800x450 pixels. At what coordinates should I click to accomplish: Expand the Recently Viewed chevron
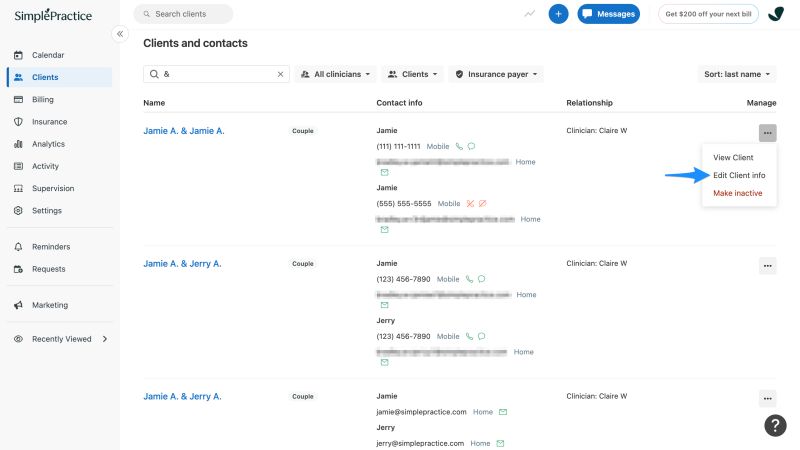(x=105, y=339)
